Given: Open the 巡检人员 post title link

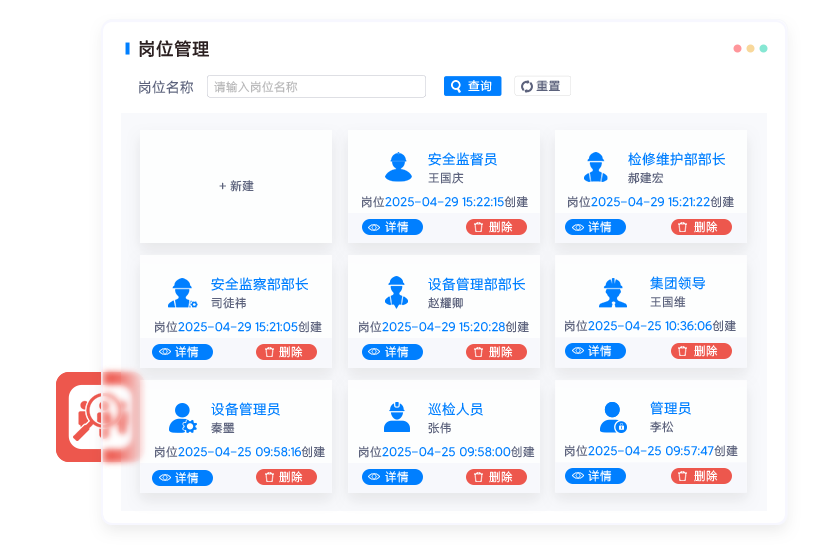Looking at the screenshot, I should click(455, 409).
